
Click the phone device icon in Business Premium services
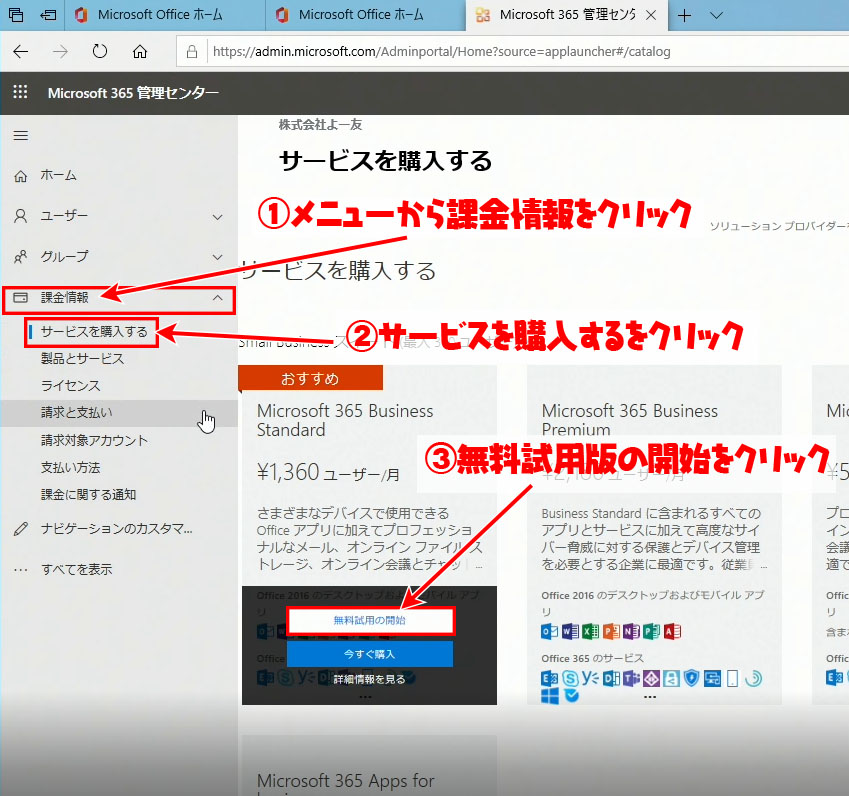click(x=732, y=678)
